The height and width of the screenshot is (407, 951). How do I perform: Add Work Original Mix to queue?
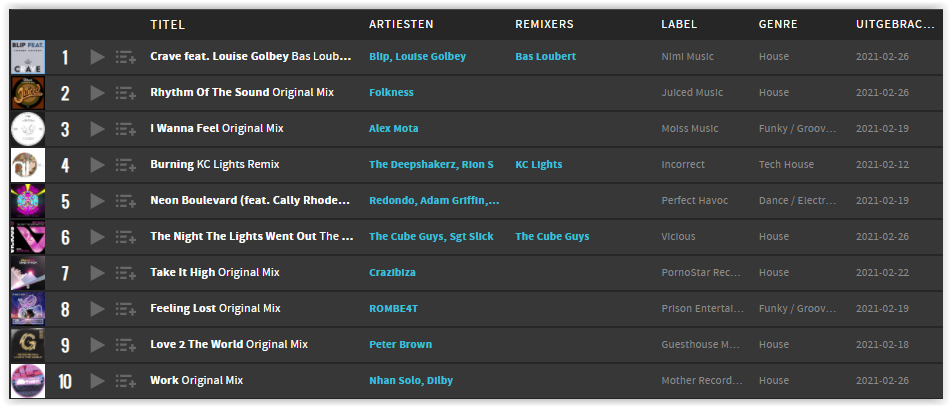pos(126,381)
